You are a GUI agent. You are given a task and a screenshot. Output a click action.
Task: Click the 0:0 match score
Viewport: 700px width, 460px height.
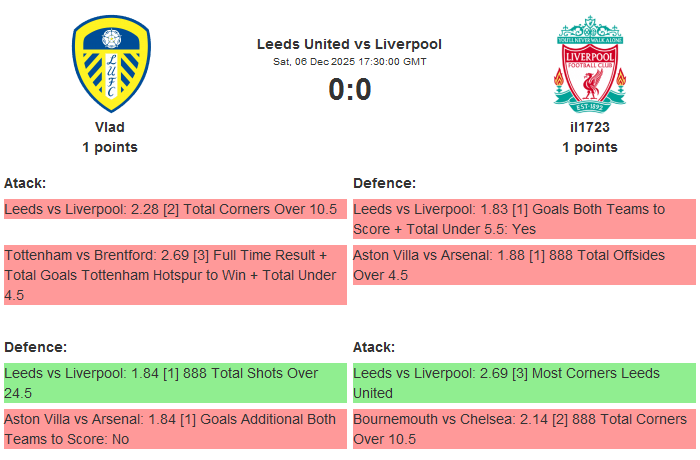pyautogui.click(x=349, y=90)
